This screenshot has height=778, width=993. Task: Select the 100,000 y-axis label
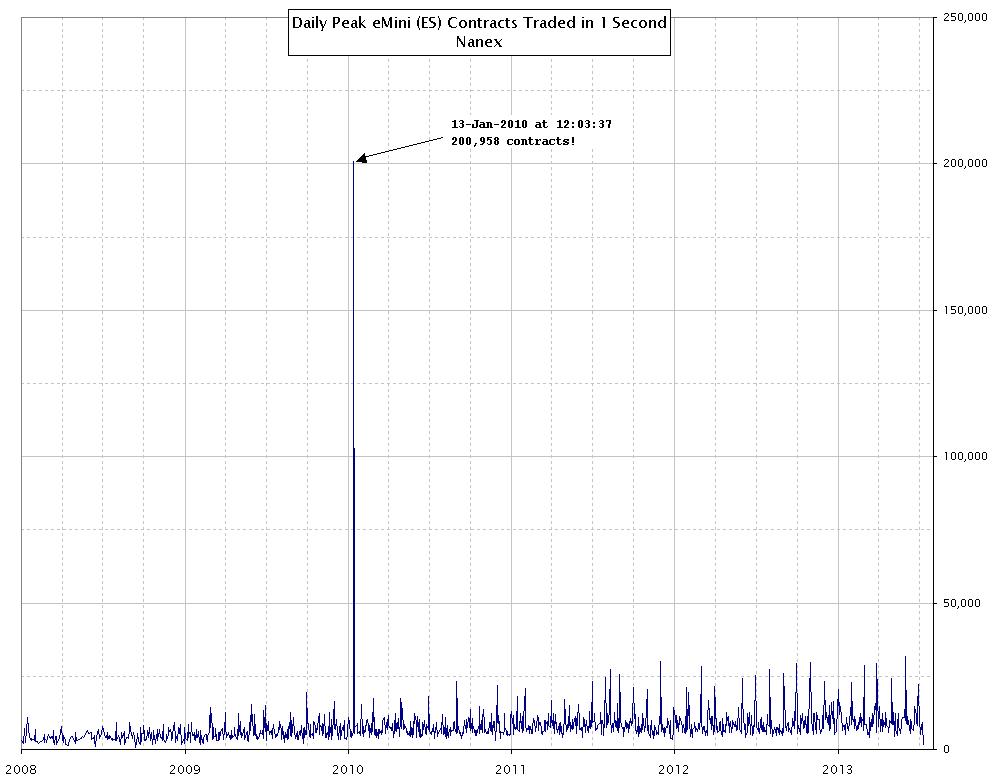point(960,456)
